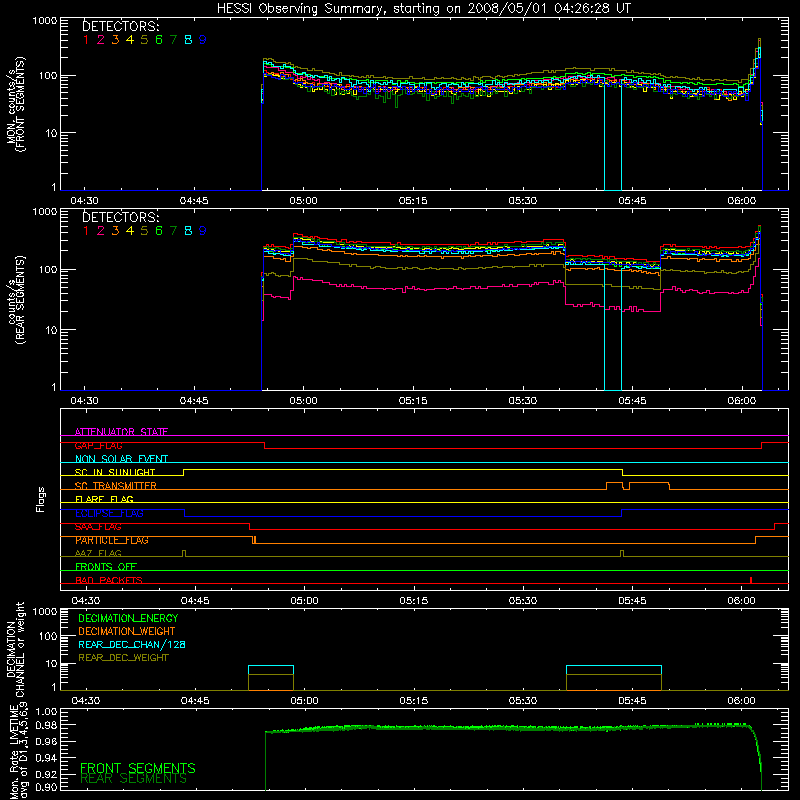Click the DECIMATION_WEIGHT legend entry
Viewport: 800px width, 800px height.
(127, 631)
